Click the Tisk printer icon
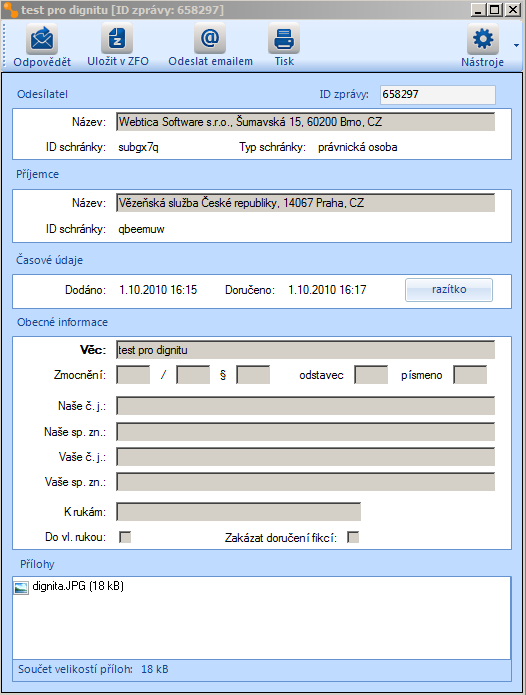Screen dimensions: 526x695 tap(284, 39)
